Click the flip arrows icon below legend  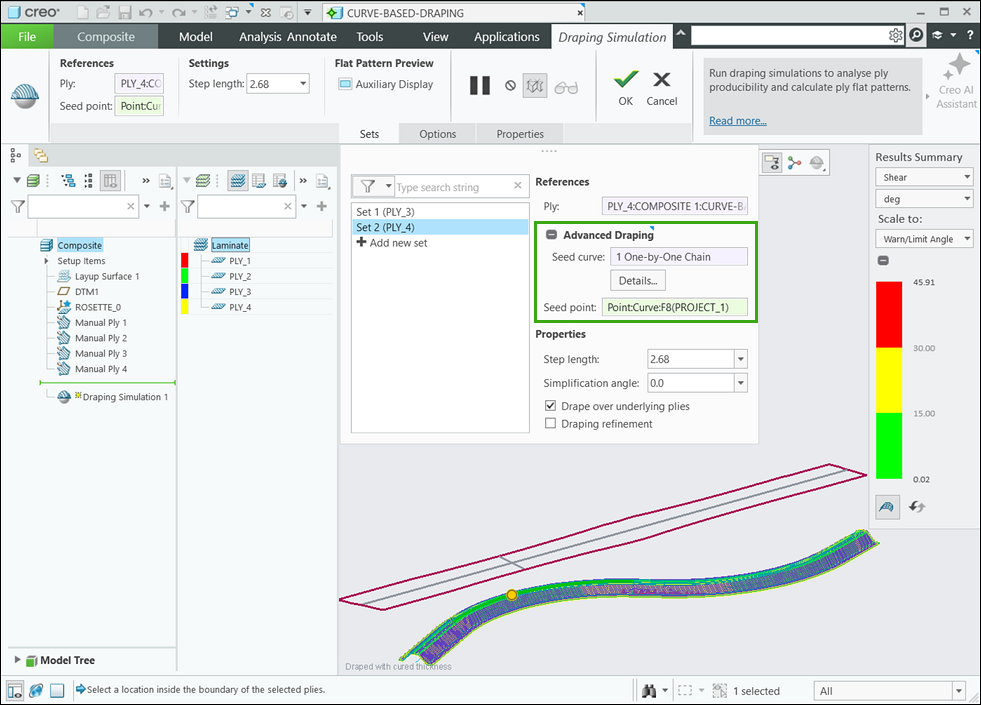click(917, 507)
